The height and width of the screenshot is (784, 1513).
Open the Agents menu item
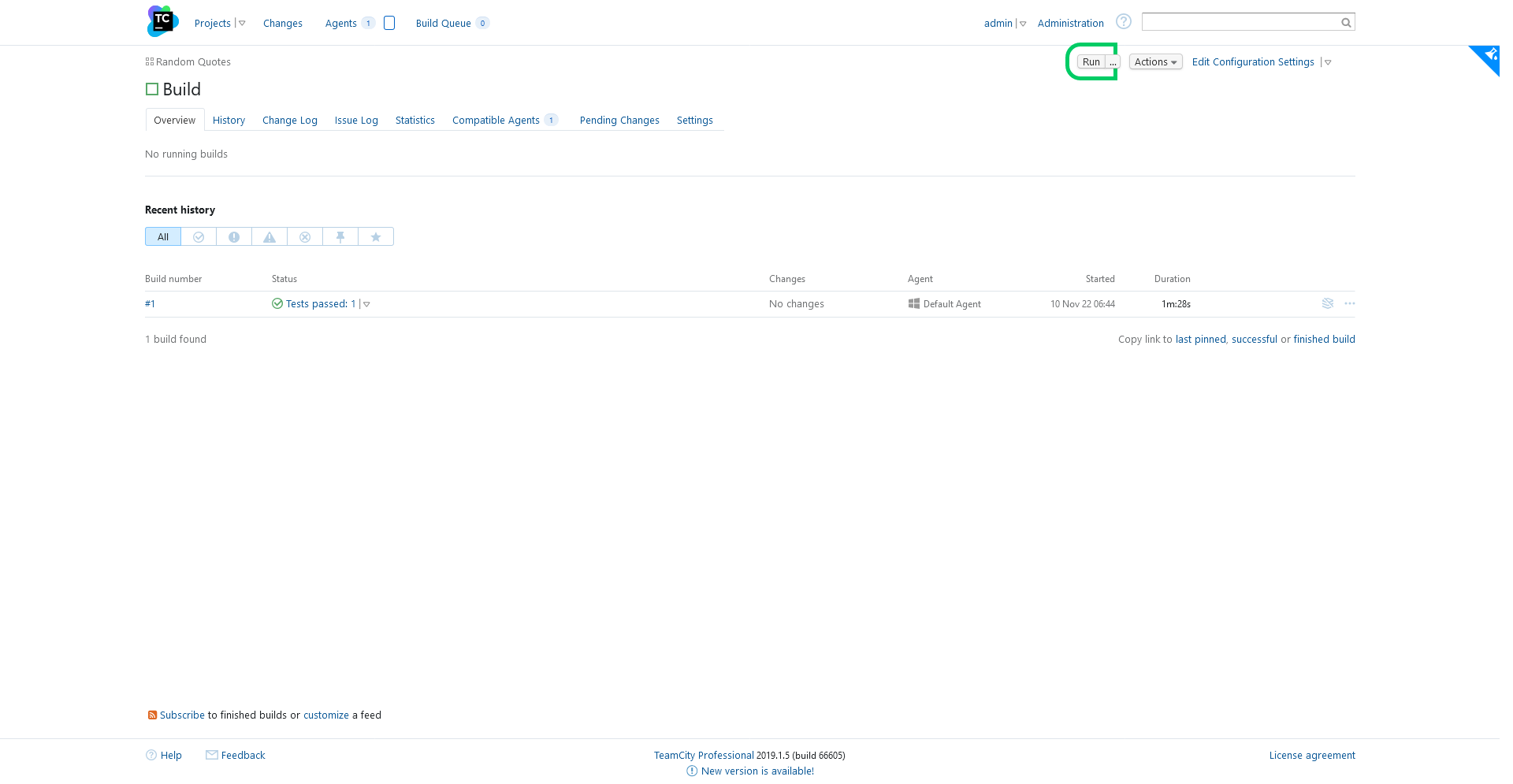tap(341, 23)
